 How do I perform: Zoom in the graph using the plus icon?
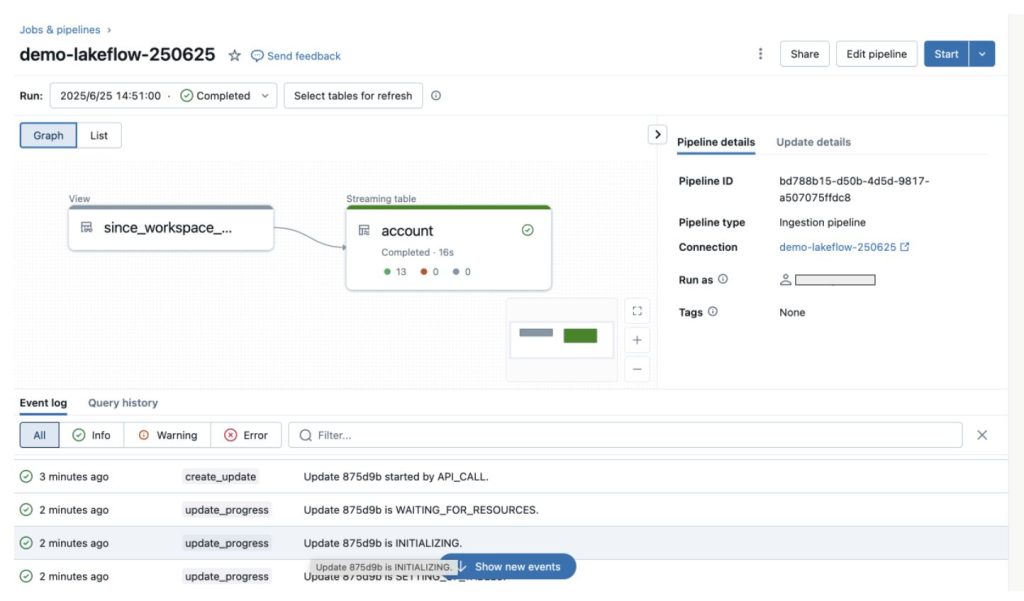tap(637, 340)
